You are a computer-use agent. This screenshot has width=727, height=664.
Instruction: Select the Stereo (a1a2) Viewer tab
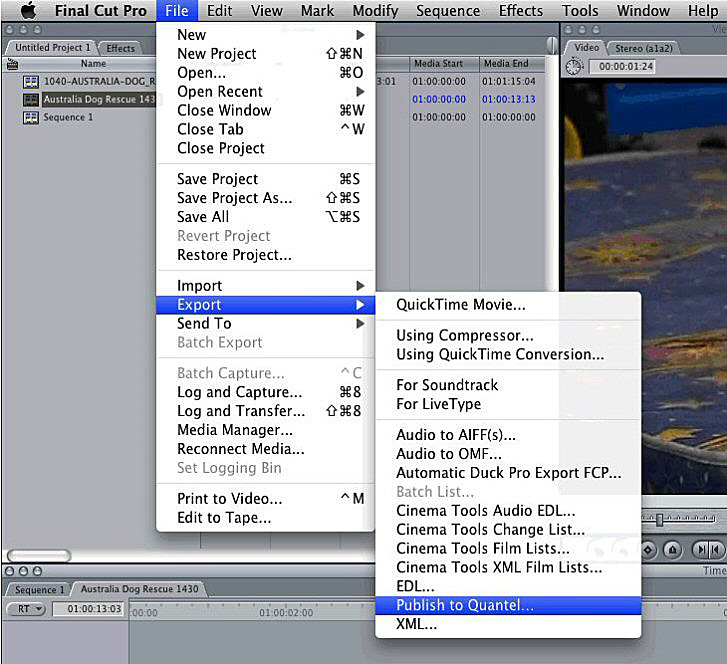pyautogui.click(x=643, y=48)
